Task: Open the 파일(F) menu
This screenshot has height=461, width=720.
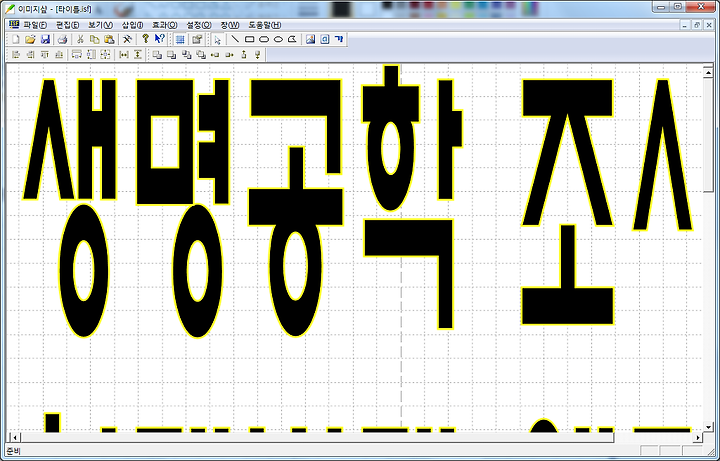Action: (x=35, y=25)
